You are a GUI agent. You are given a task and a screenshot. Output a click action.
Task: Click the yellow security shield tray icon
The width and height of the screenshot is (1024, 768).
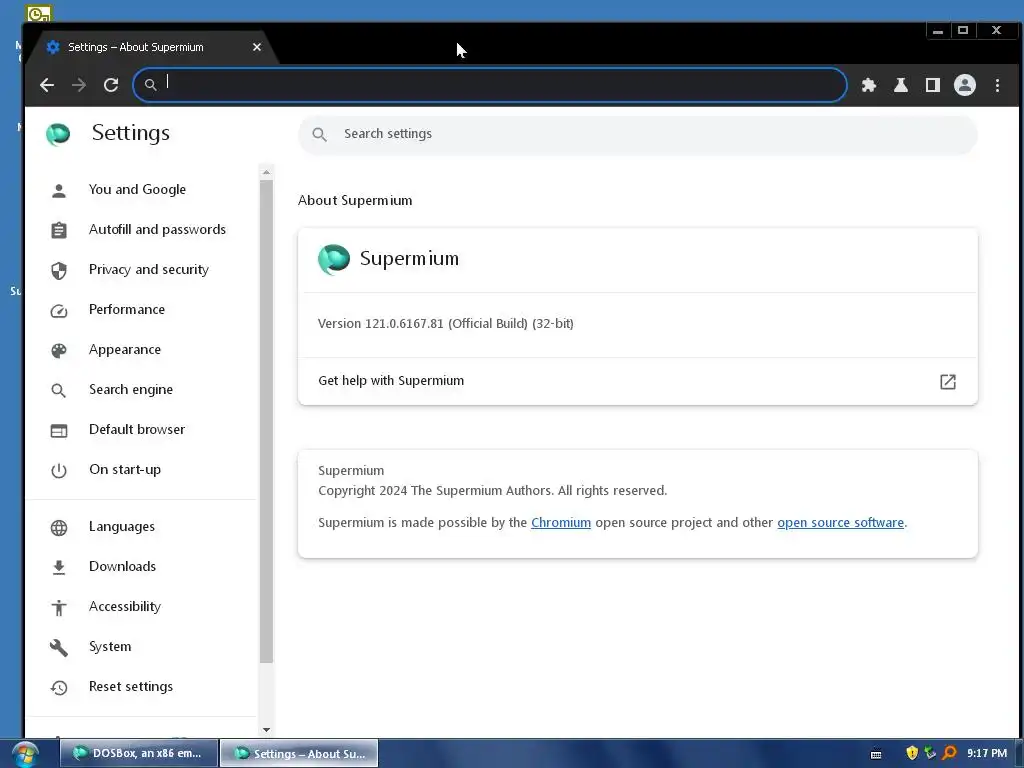coord(912,753)
